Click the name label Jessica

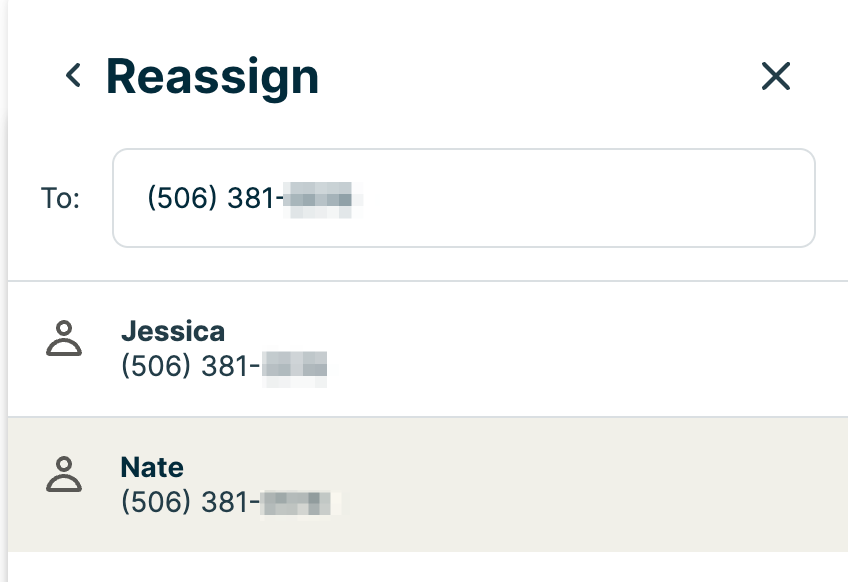(174, 331)
